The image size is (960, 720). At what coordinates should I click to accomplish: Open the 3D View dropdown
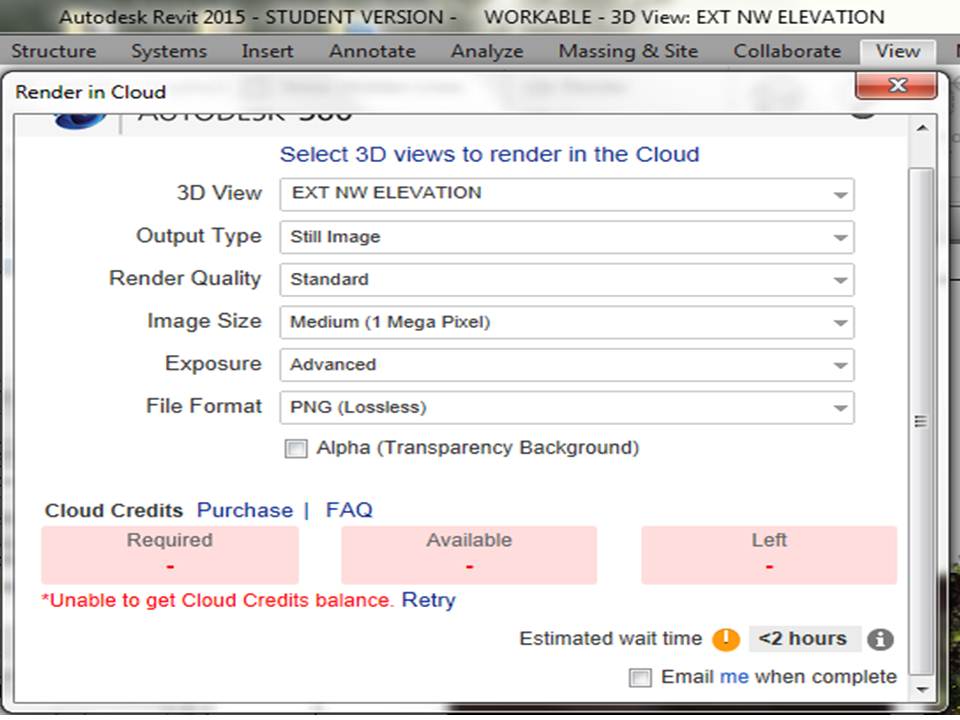coord(567,194)
